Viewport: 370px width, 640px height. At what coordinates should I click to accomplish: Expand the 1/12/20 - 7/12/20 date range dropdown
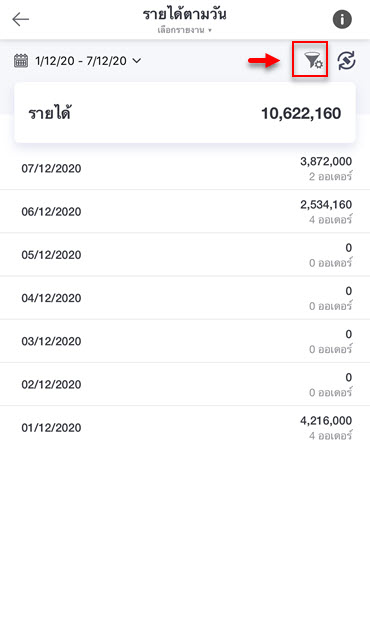[78, 61]
